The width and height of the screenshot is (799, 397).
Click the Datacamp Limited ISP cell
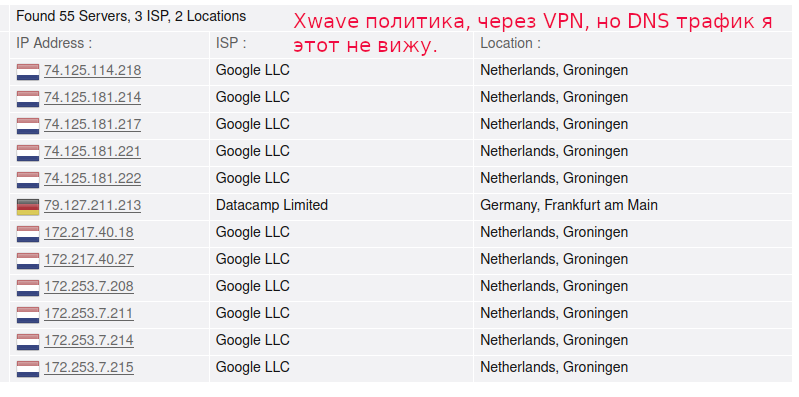point(272,205)
